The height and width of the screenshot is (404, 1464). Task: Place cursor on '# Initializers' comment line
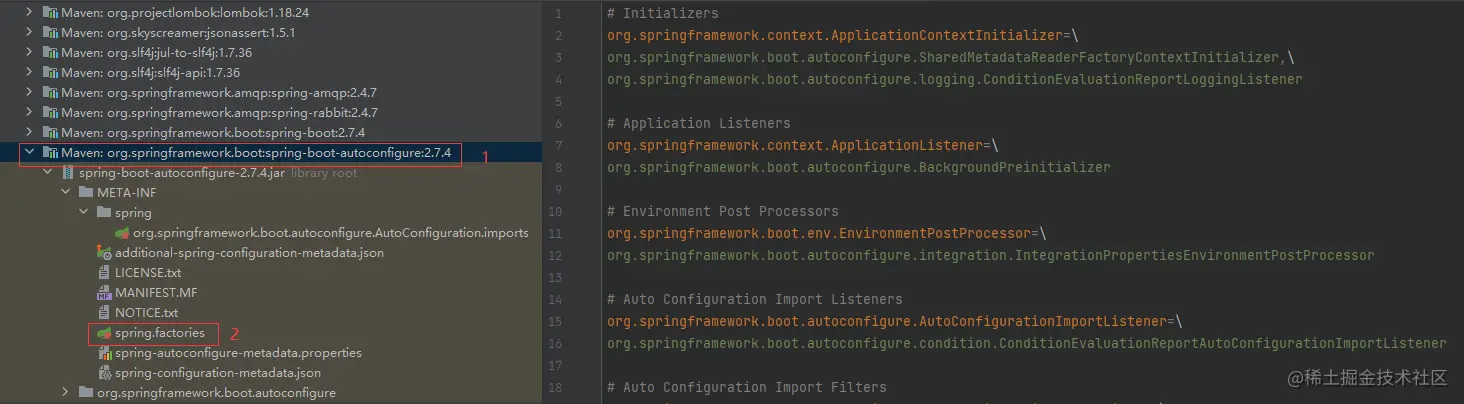pos(662,13)
